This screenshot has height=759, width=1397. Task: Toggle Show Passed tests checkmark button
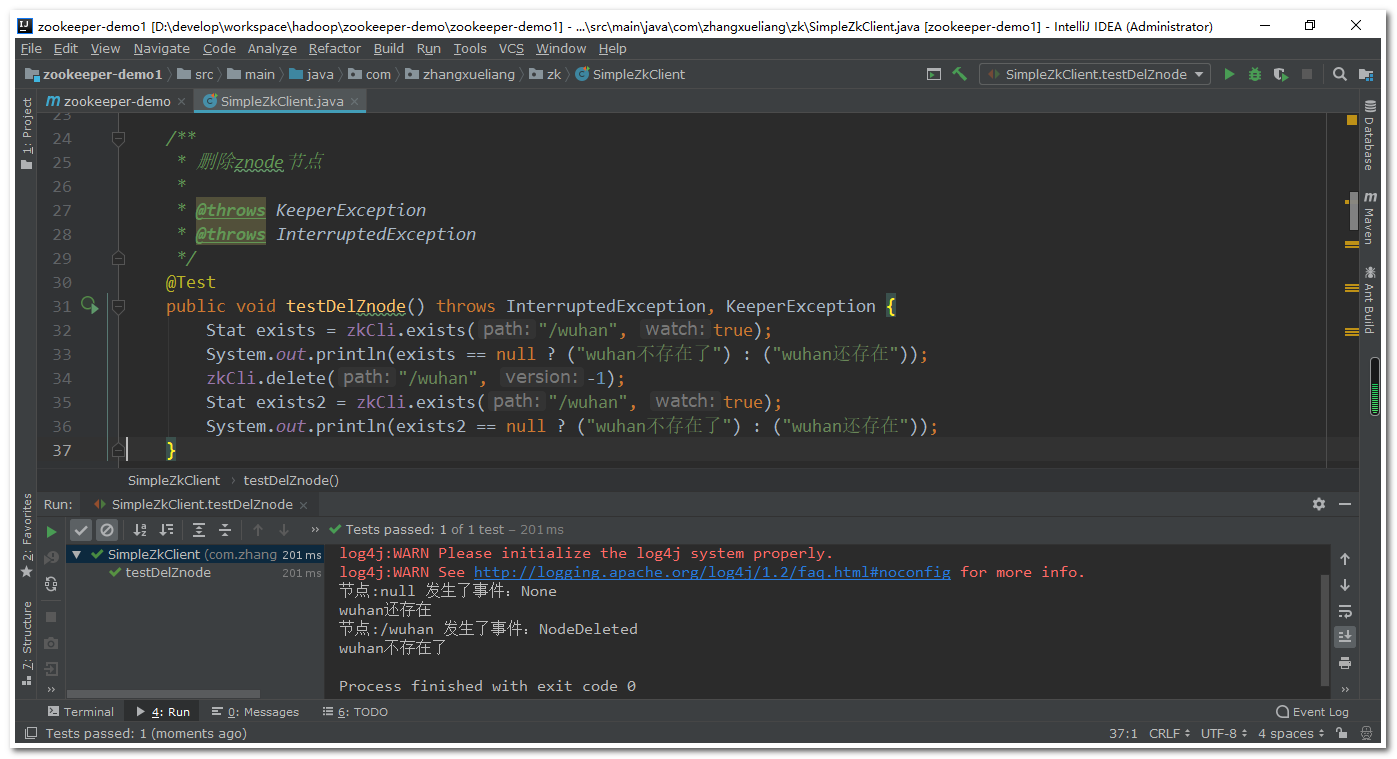click(81, 530)
